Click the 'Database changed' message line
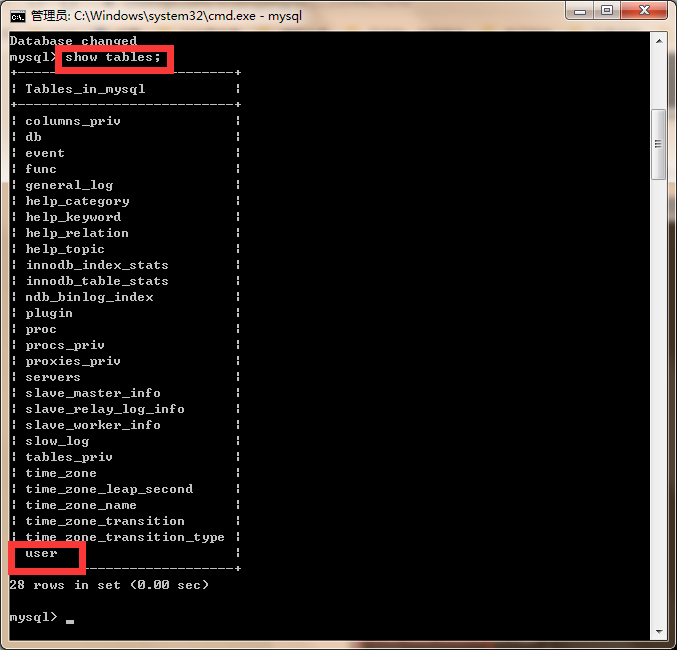The width and height of the screenshot is (677, 650). click(73, 41)
